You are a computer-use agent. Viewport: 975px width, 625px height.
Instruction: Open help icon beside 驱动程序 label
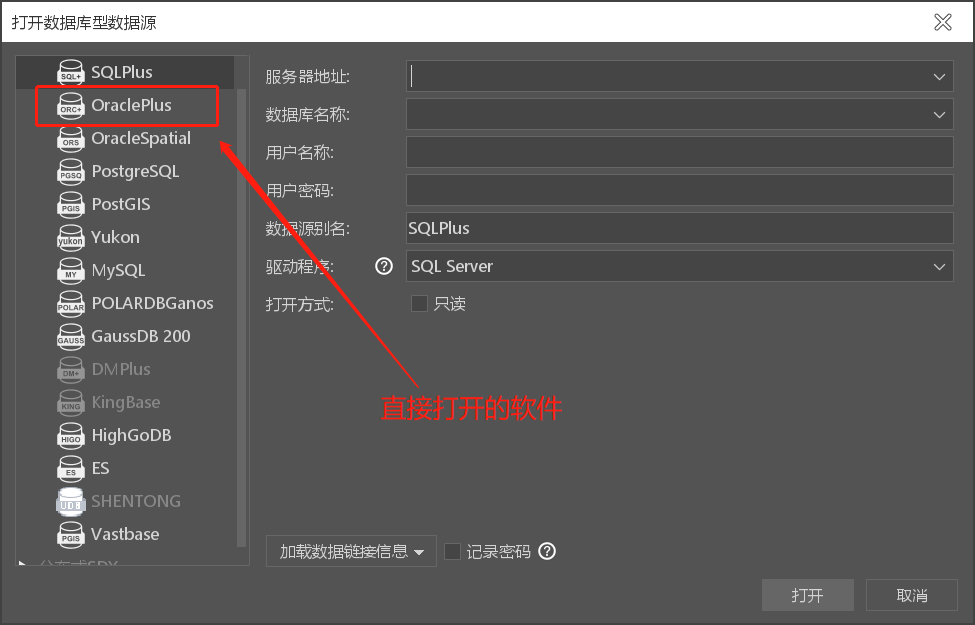[384, 266]
